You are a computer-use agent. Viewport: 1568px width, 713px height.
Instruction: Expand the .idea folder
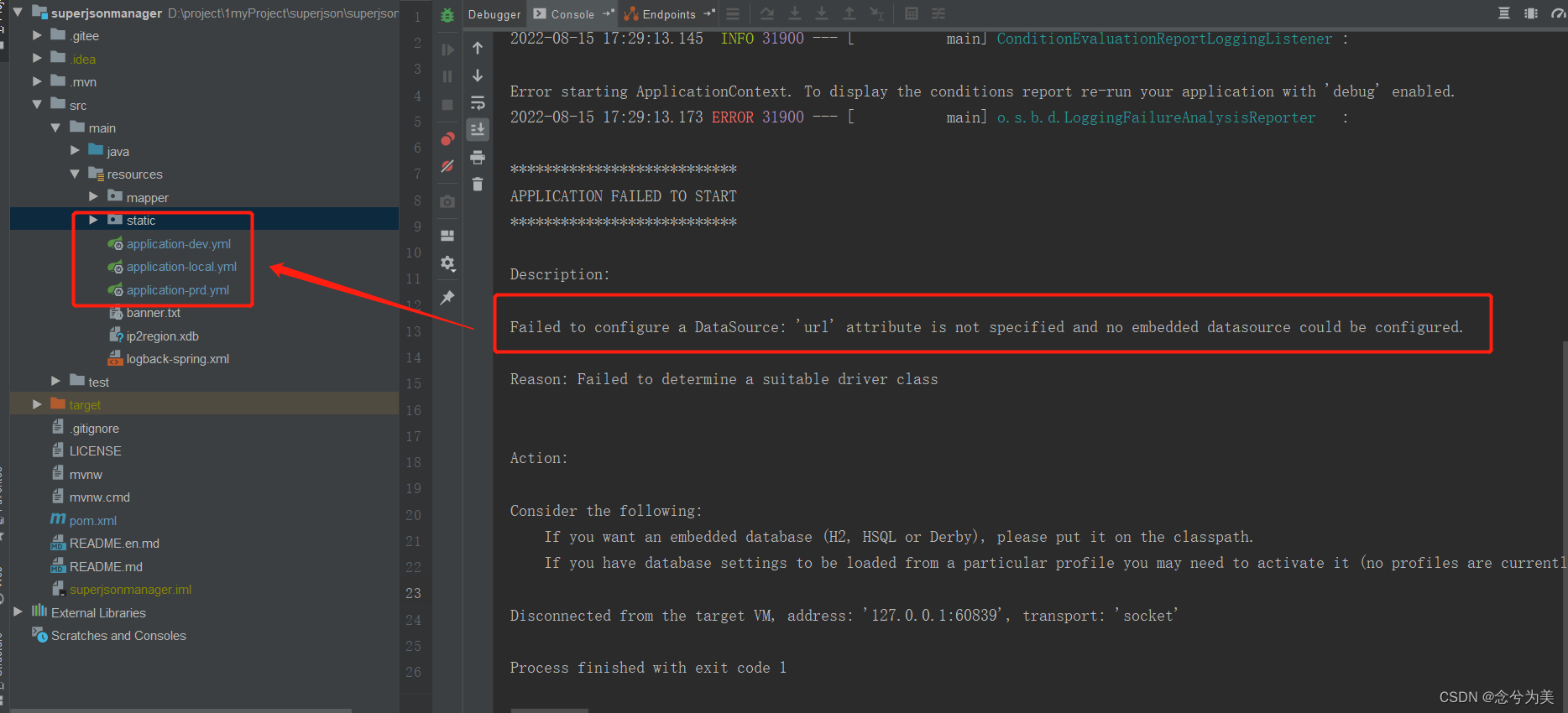[x=37, y=58]
